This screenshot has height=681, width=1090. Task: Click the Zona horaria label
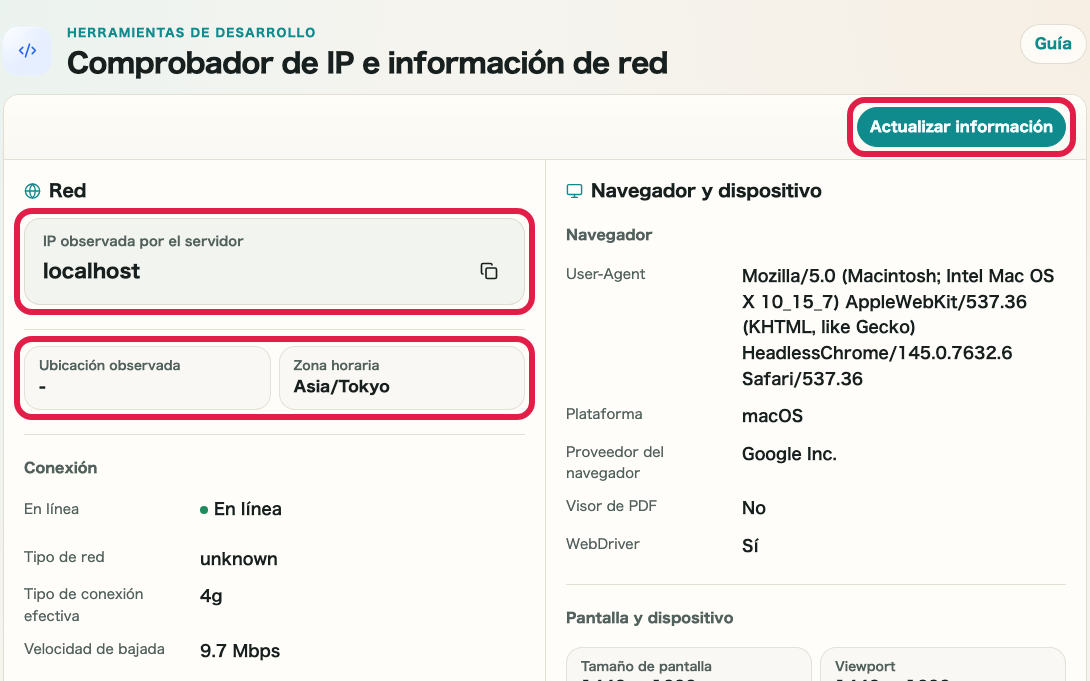336,366
